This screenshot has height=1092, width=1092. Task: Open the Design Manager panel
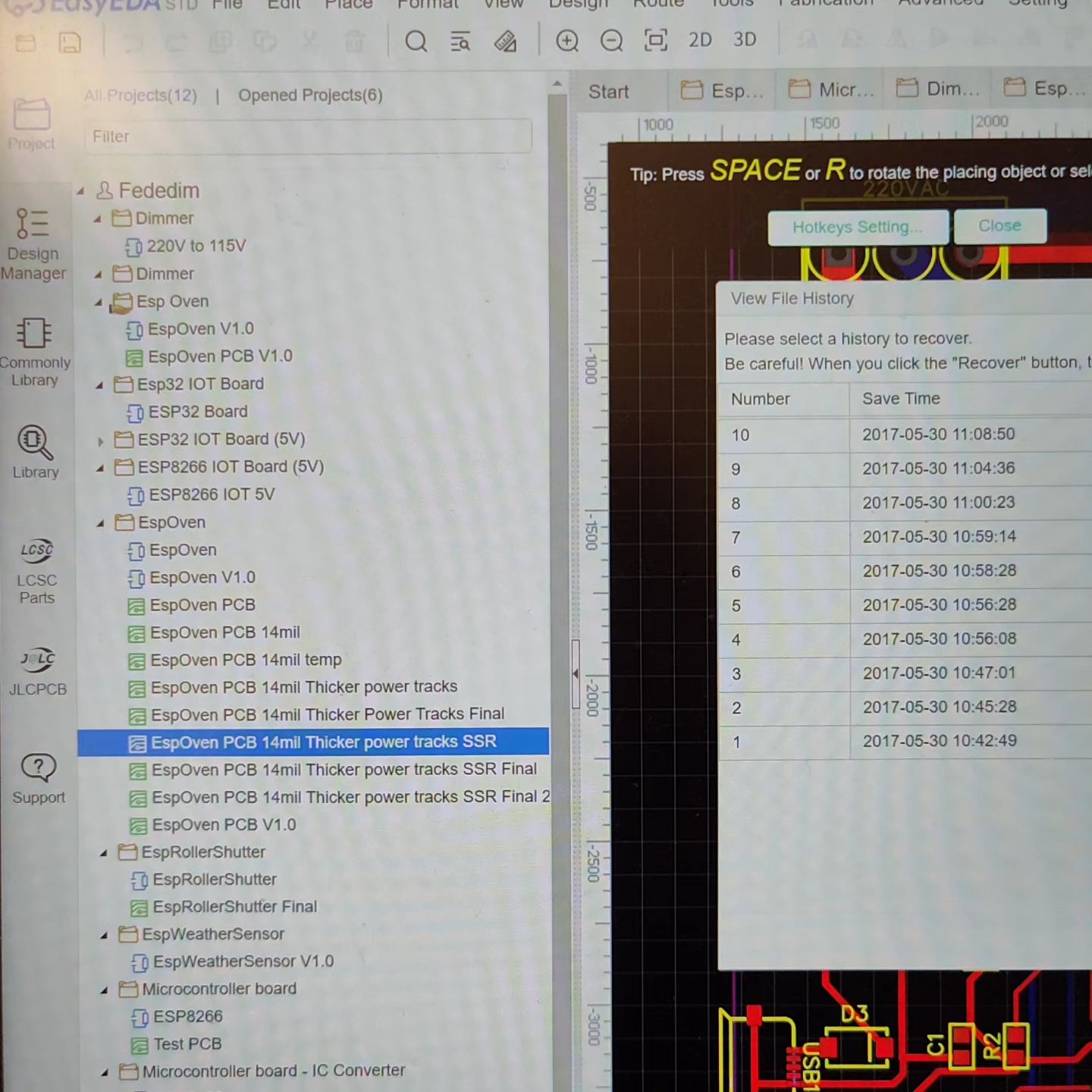click(33, 244)
